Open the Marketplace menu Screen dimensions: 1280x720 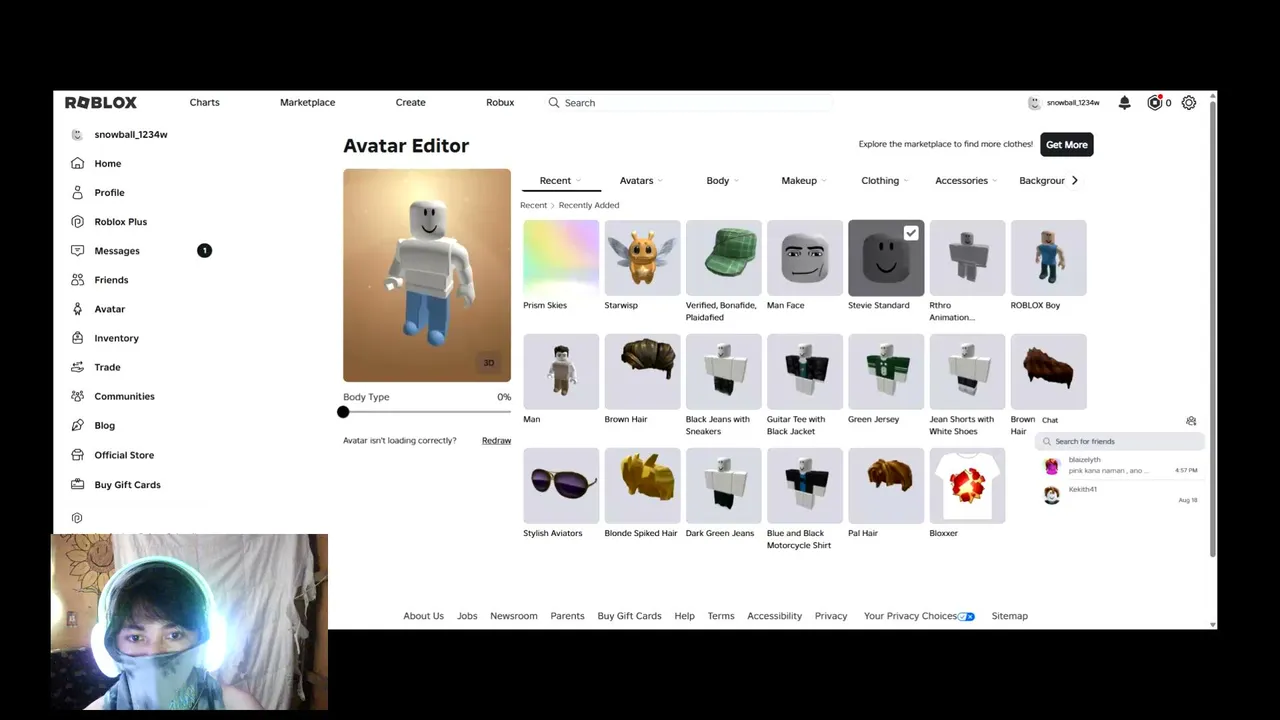pos(307,102)
